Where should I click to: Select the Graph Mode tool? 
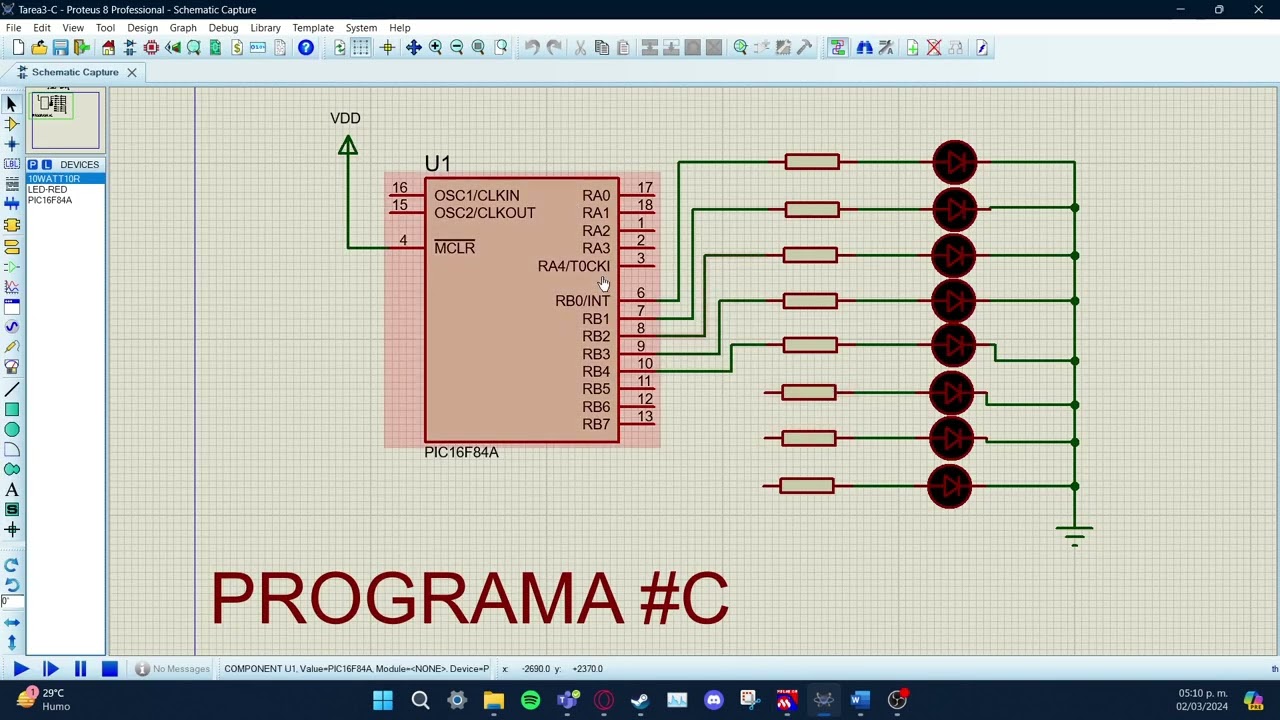click(x=12, y=287)
